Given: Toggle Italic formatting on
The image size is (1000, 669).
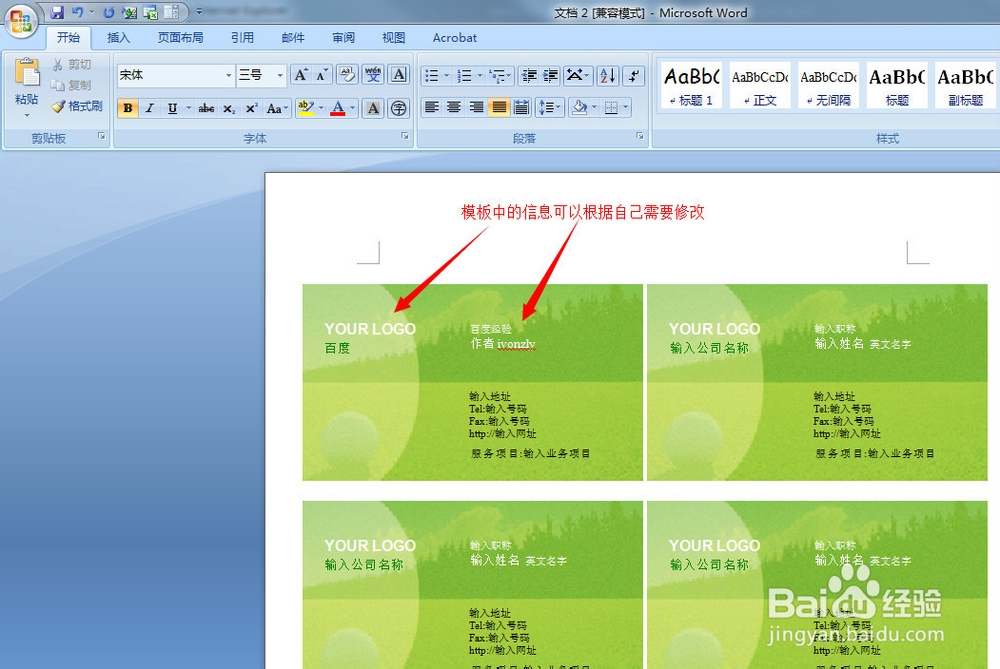Looking at the screenshot, I should click(149, 107).
